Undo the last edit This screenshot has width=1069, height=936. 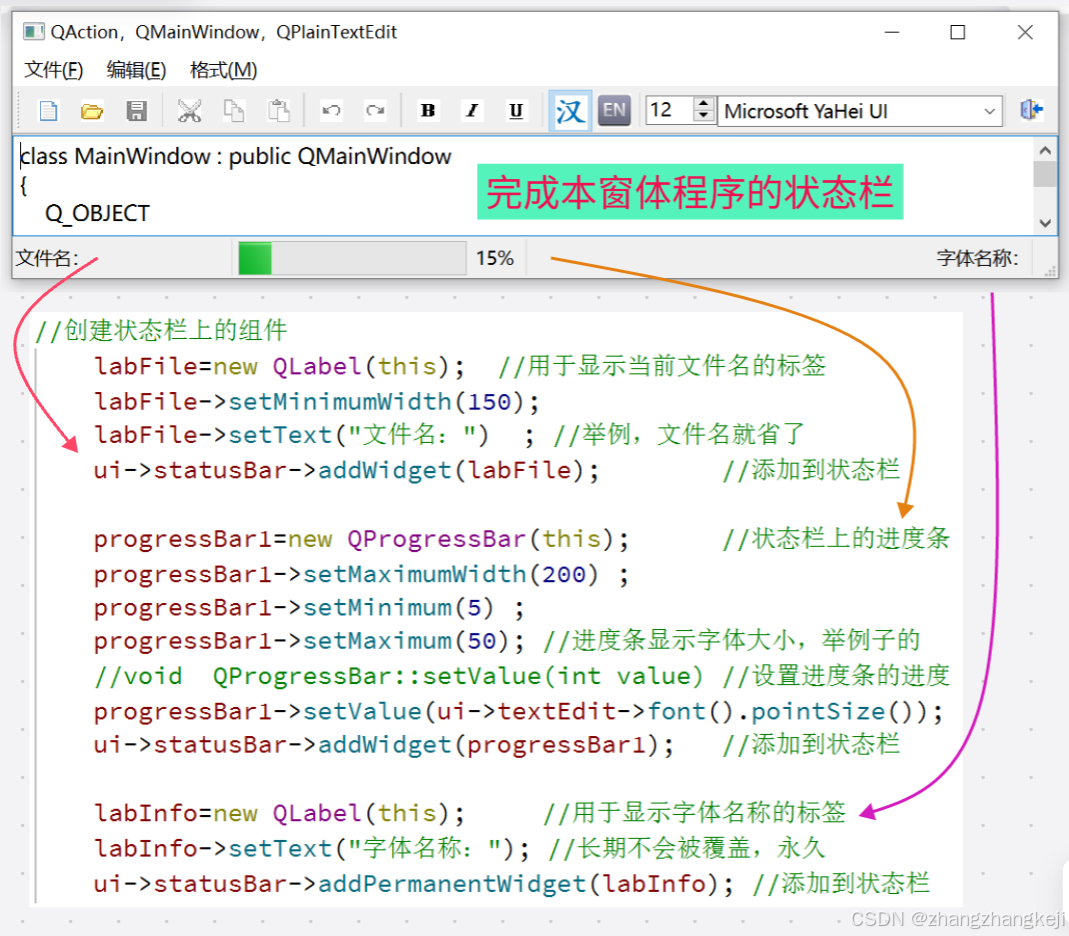(x=331, y=110)
